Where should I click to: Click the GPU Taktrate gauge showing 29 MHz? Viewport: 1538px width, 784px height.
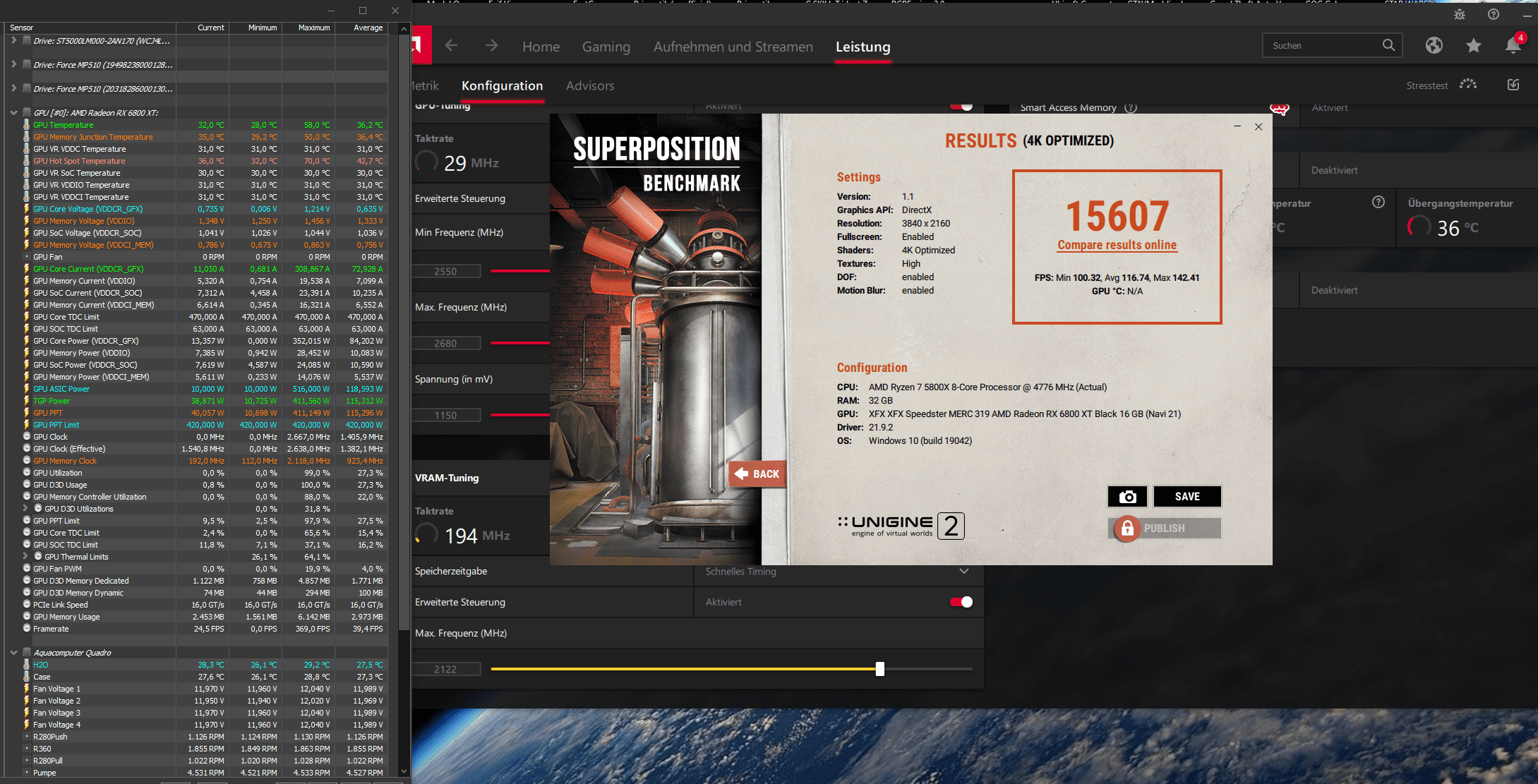click(x=426, y=162)
